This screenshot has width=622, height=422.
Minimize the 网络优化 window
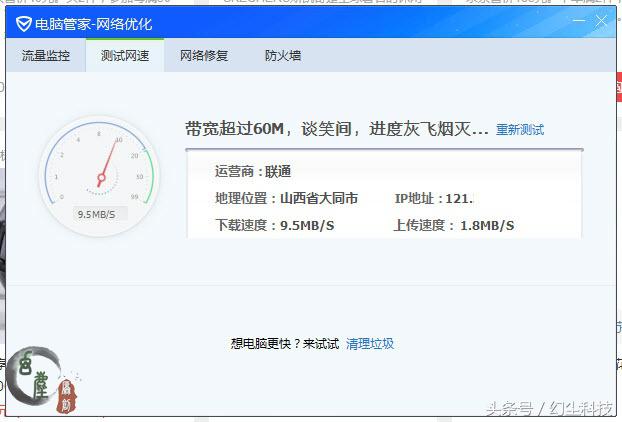(x=579, y=20)
